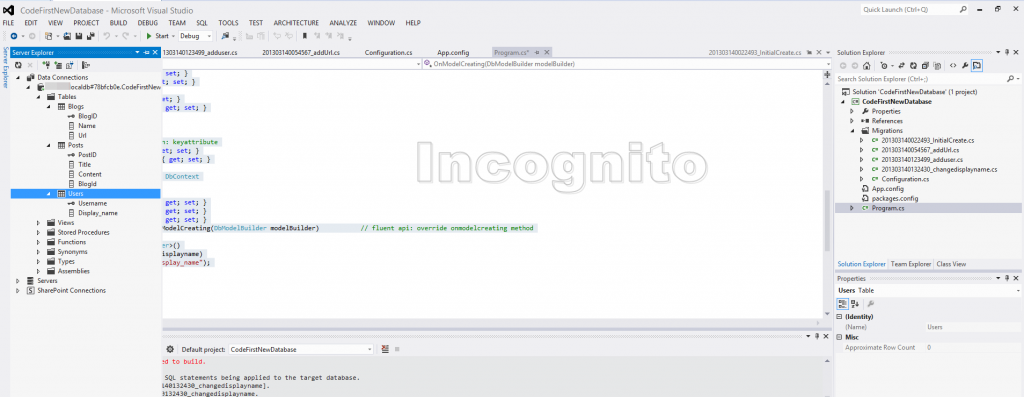Switch to the Configuration.cs tab
1024x397 pixels.
point(388,52)
